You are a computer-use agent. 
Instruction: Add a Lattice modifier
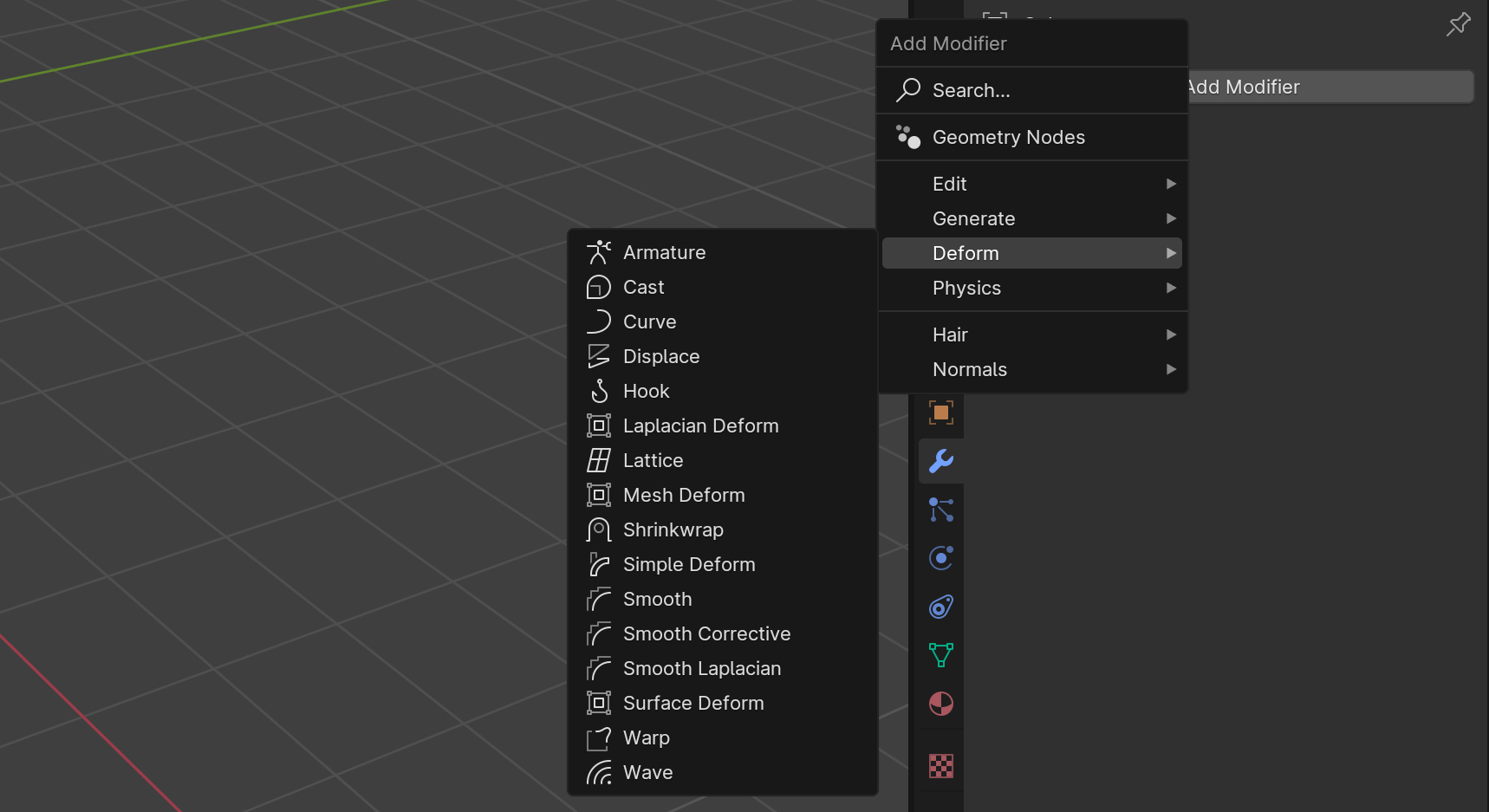coord(723,460)
